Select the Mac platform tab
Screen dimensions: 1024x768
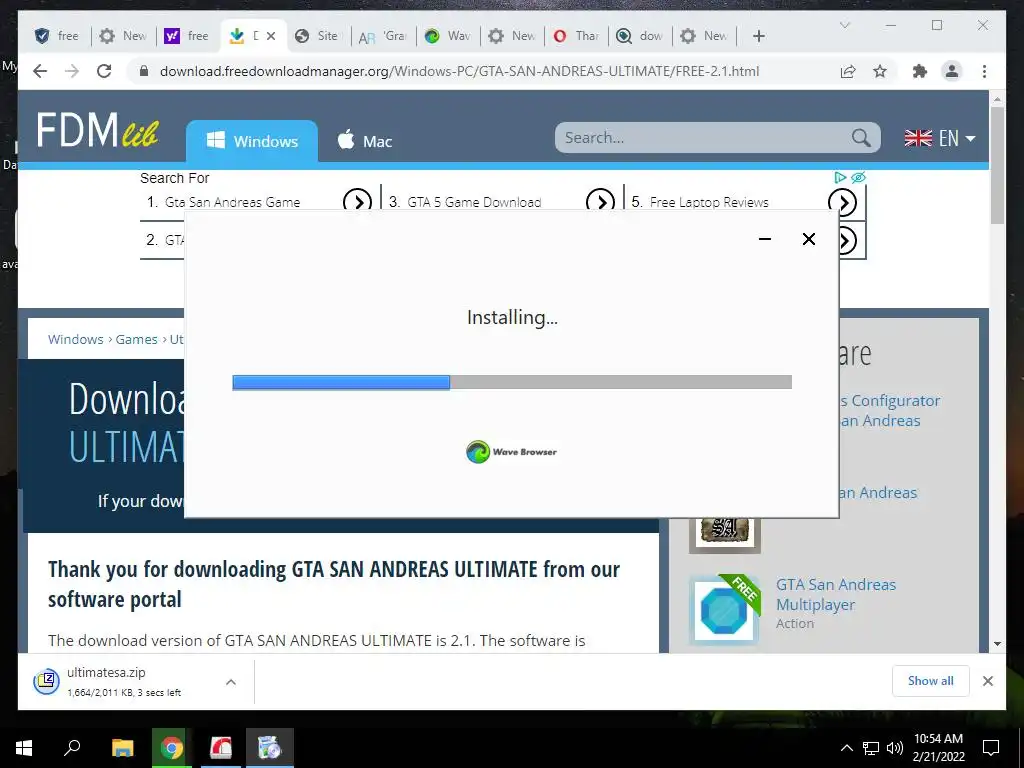pyautogui.click(x=364, y=141)
